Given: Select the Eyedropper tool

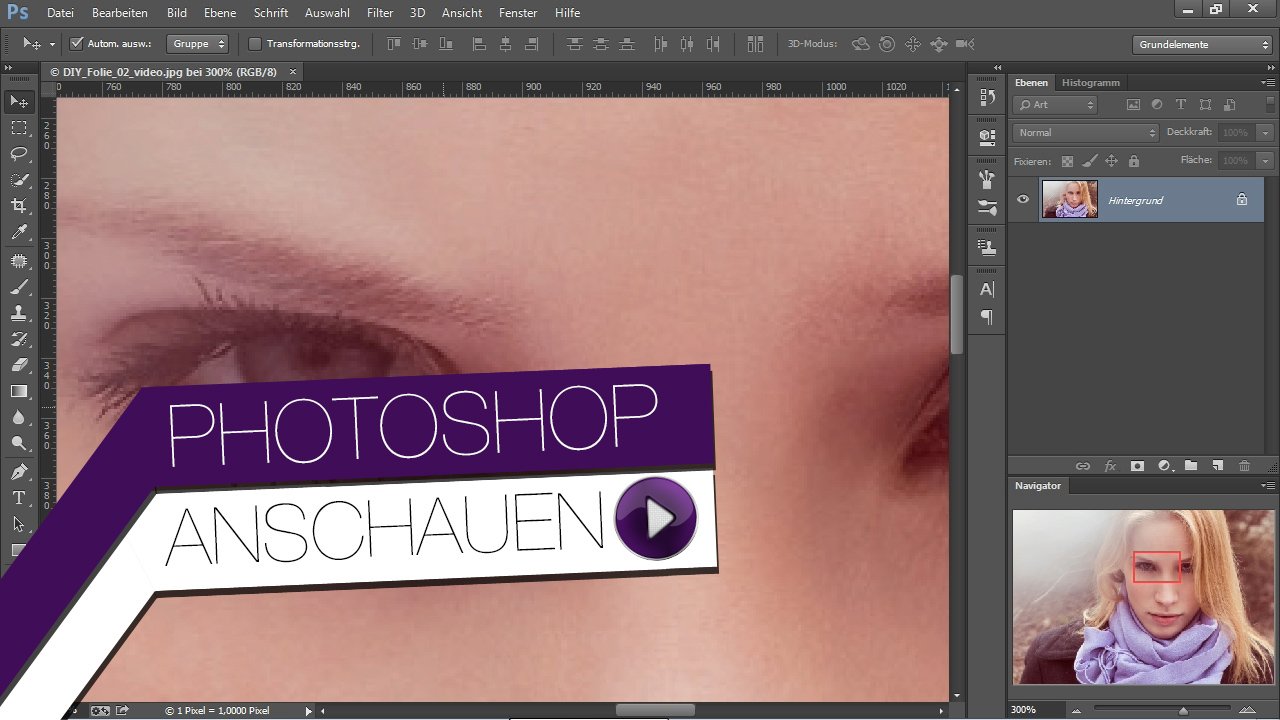Looking at the screenshot, I should (x=19, y=232).
